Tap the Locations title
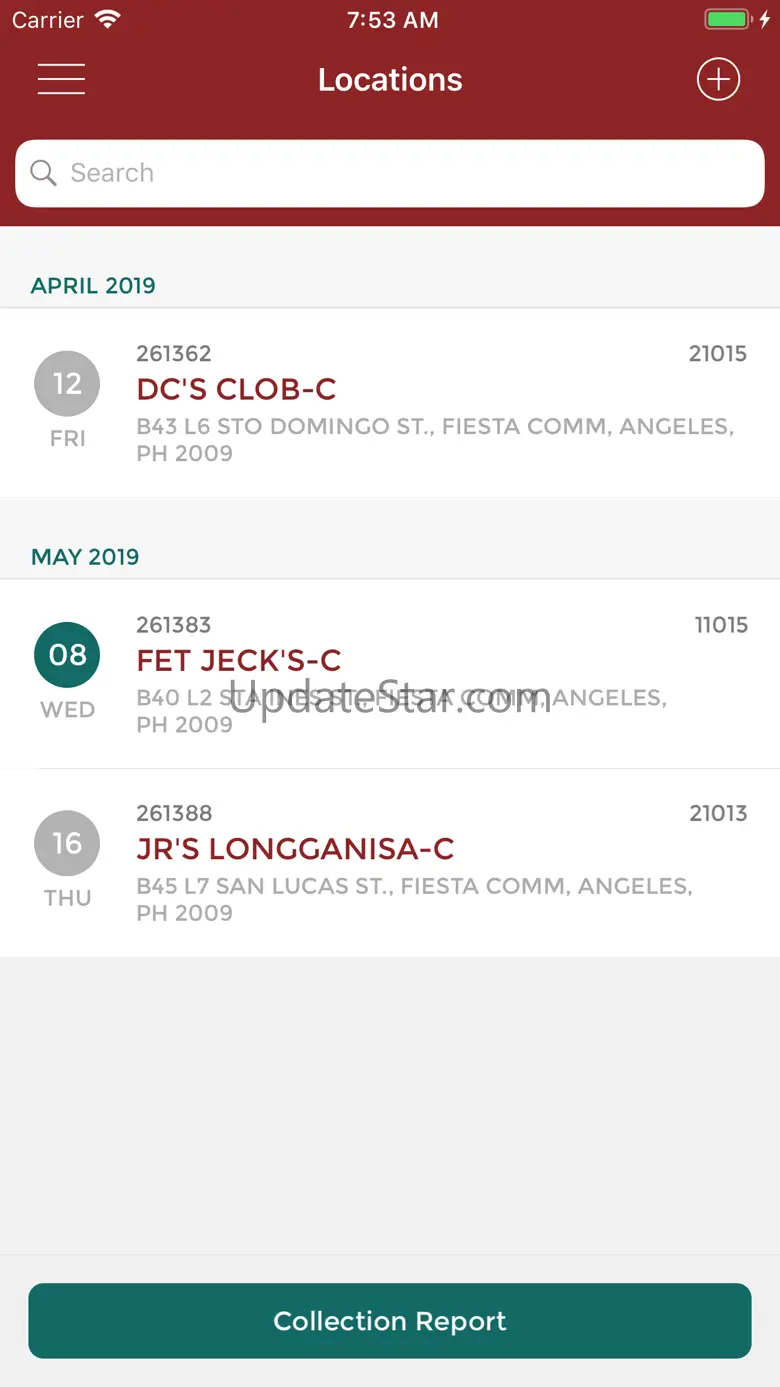Viewport: 780px width, 1387px height. click(390, 80)
